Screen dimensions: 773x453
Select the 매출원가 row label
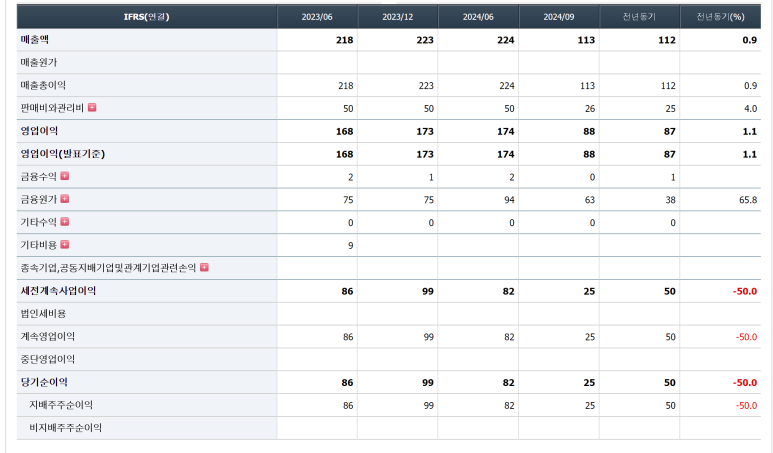pos(39,62)
